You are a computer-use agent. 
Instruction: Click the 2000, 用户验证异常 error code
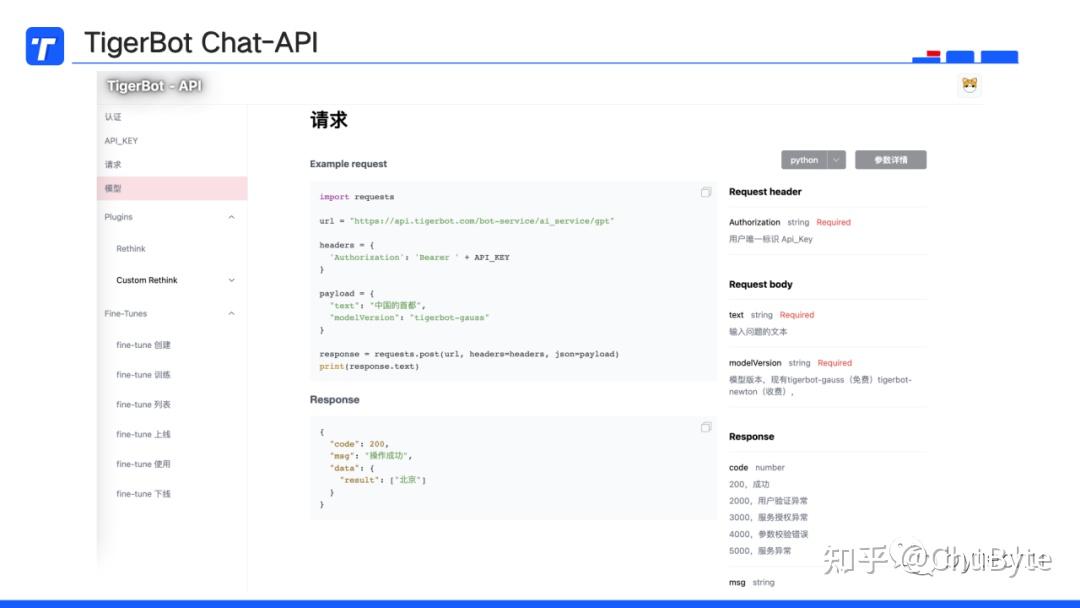click(x=768, y=501)
